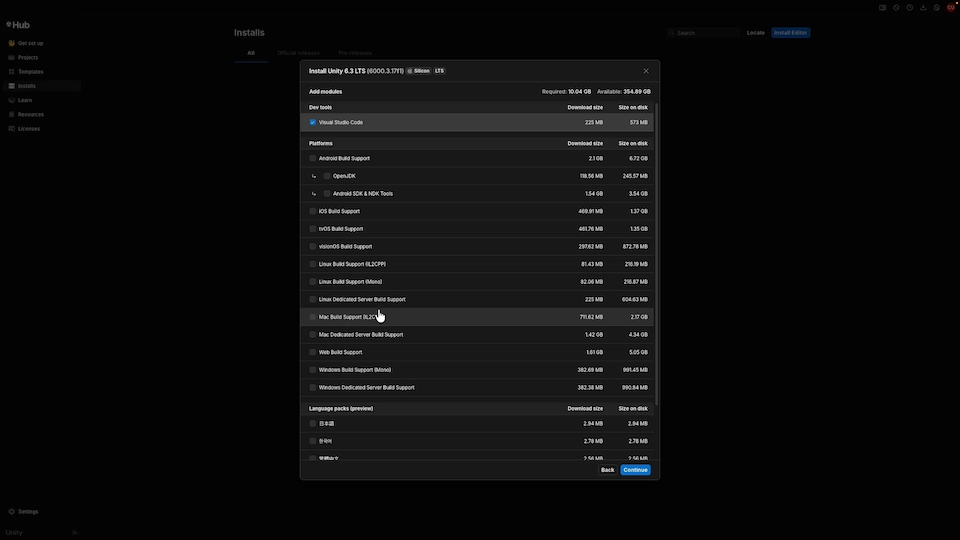Open the downloads icon in top bar

tap(923, 8)
